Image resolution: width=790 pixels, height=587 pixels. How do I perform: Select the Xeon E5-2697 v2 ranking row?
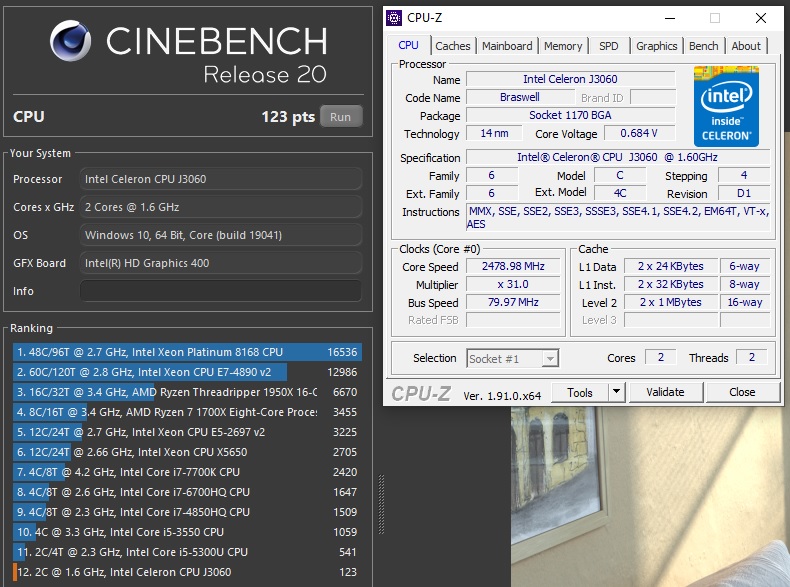pos(187,432)
